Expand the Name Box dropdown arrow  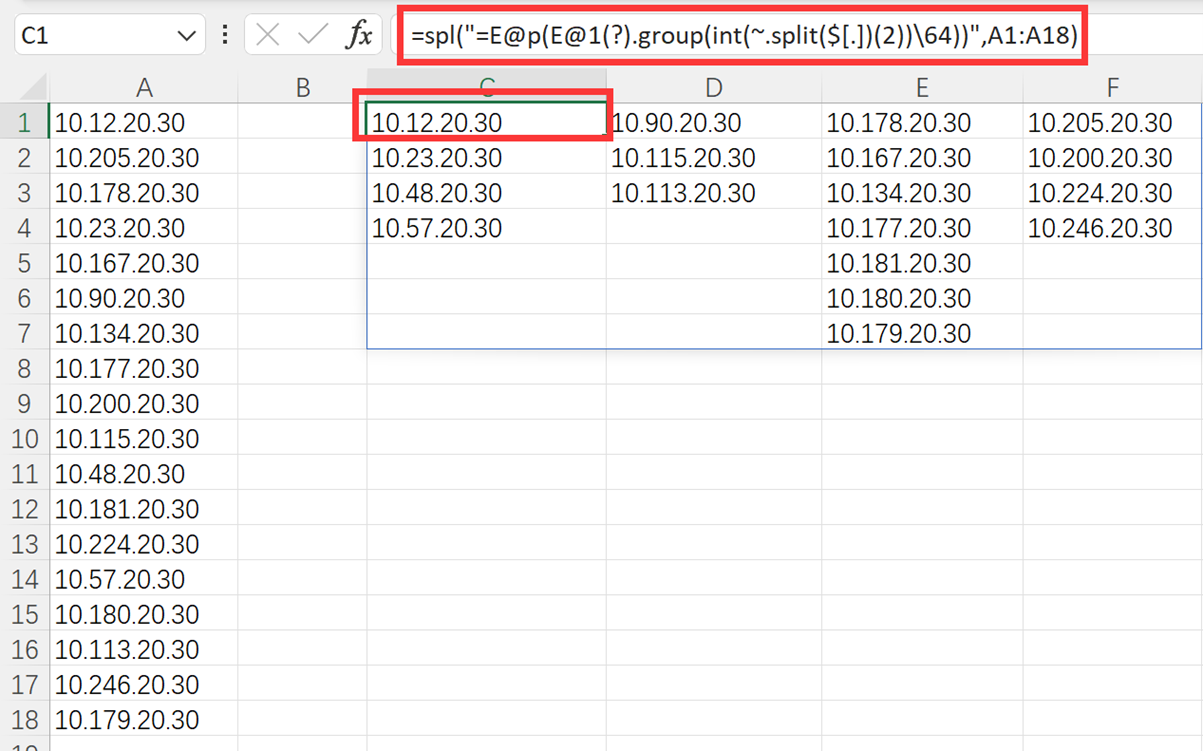[x=186, y=36]
